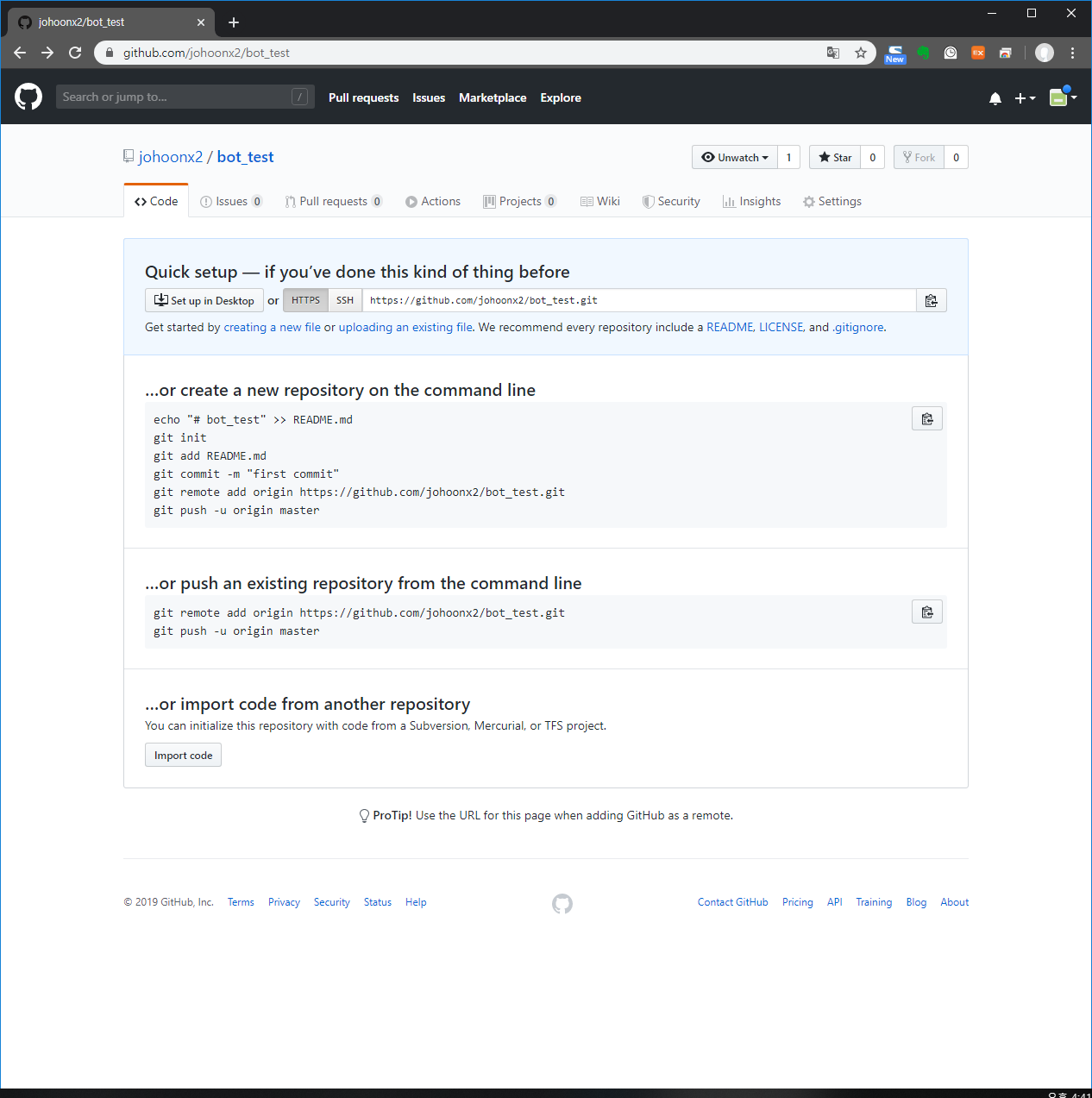Open Marketplace in top navigation

493,97
